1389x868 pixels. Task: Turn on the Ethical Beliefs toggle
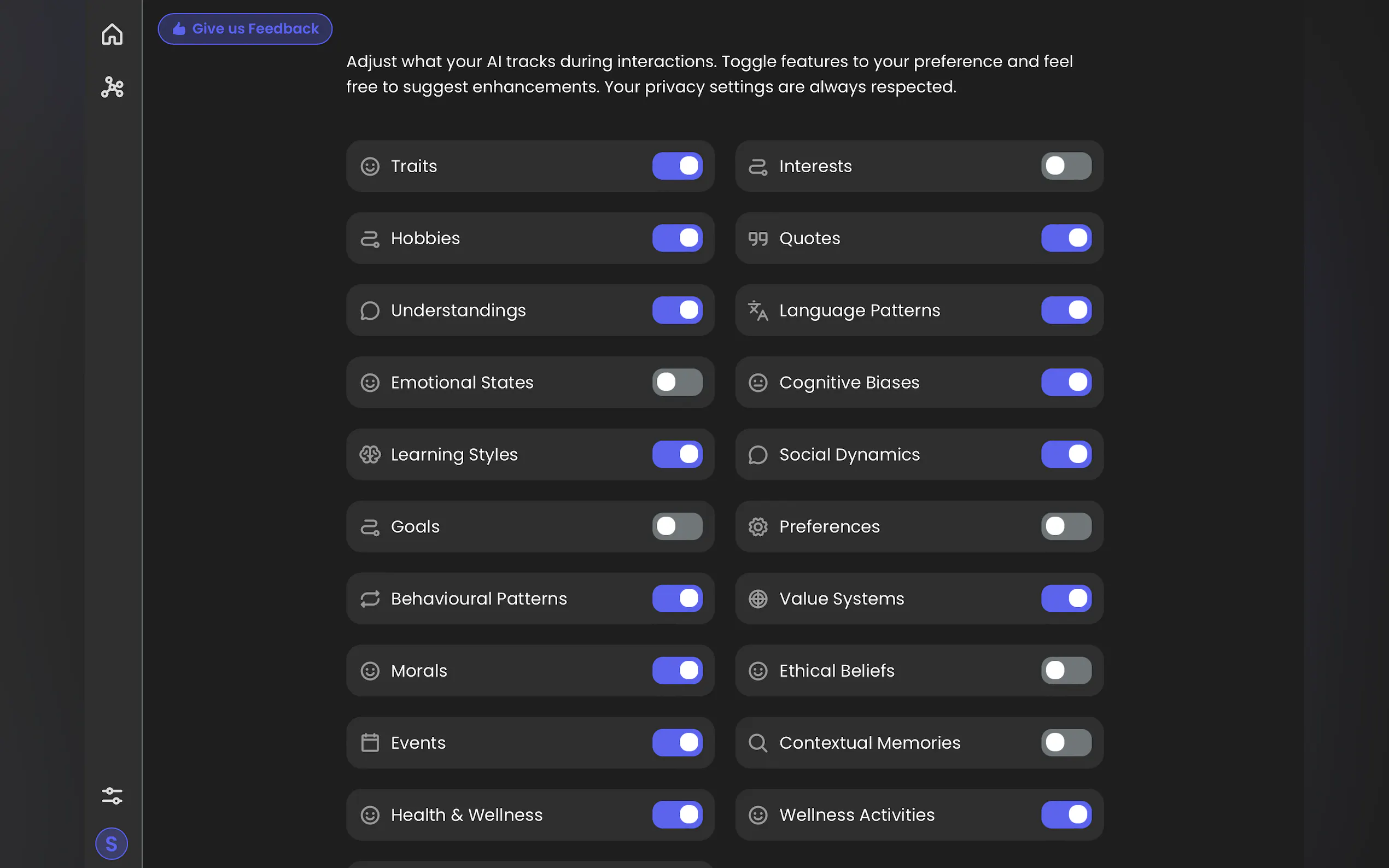[1066, 671]
